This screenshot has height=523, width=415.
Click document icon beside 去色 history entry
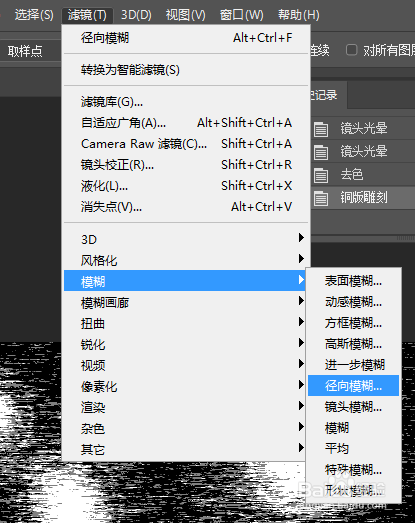(321, 175)
